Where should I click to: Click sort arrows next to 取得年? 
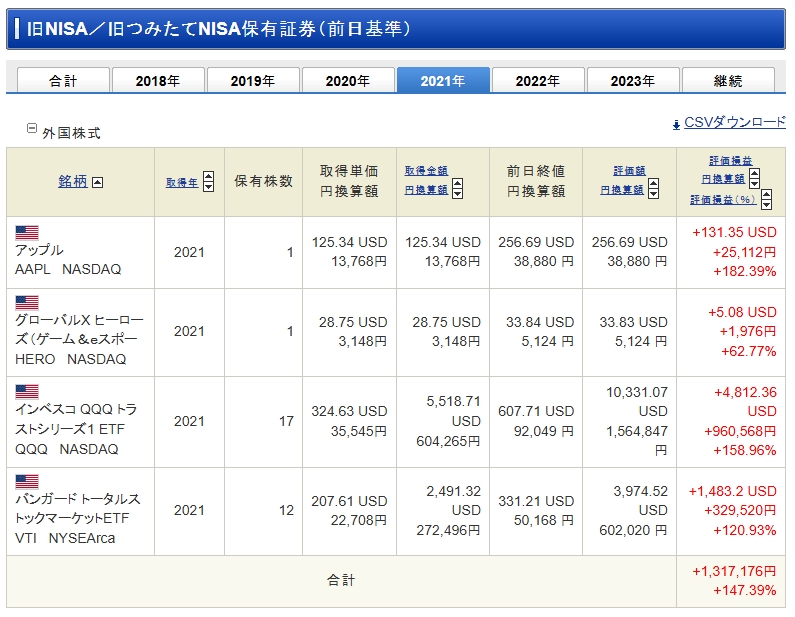tap(208, 182)
